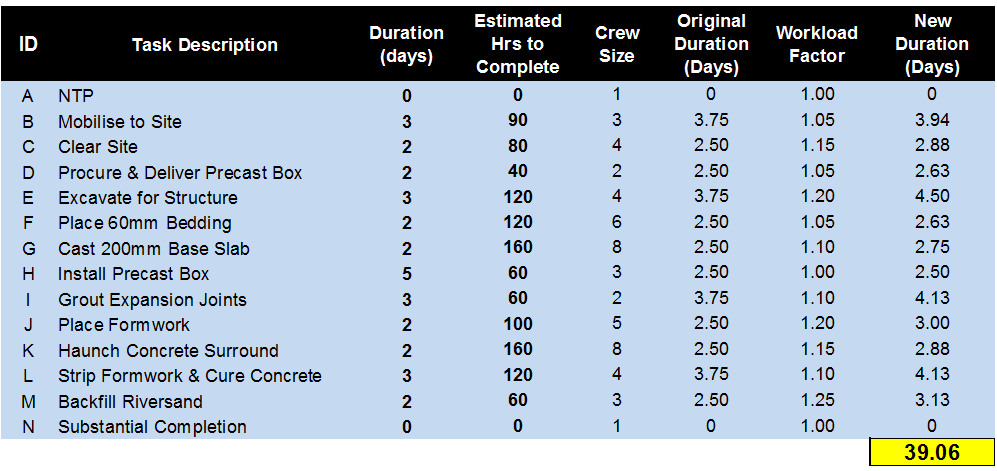
Task: Click the Mobilise to Site task cell
Action: pyautogui.click(x=120, y=122)
